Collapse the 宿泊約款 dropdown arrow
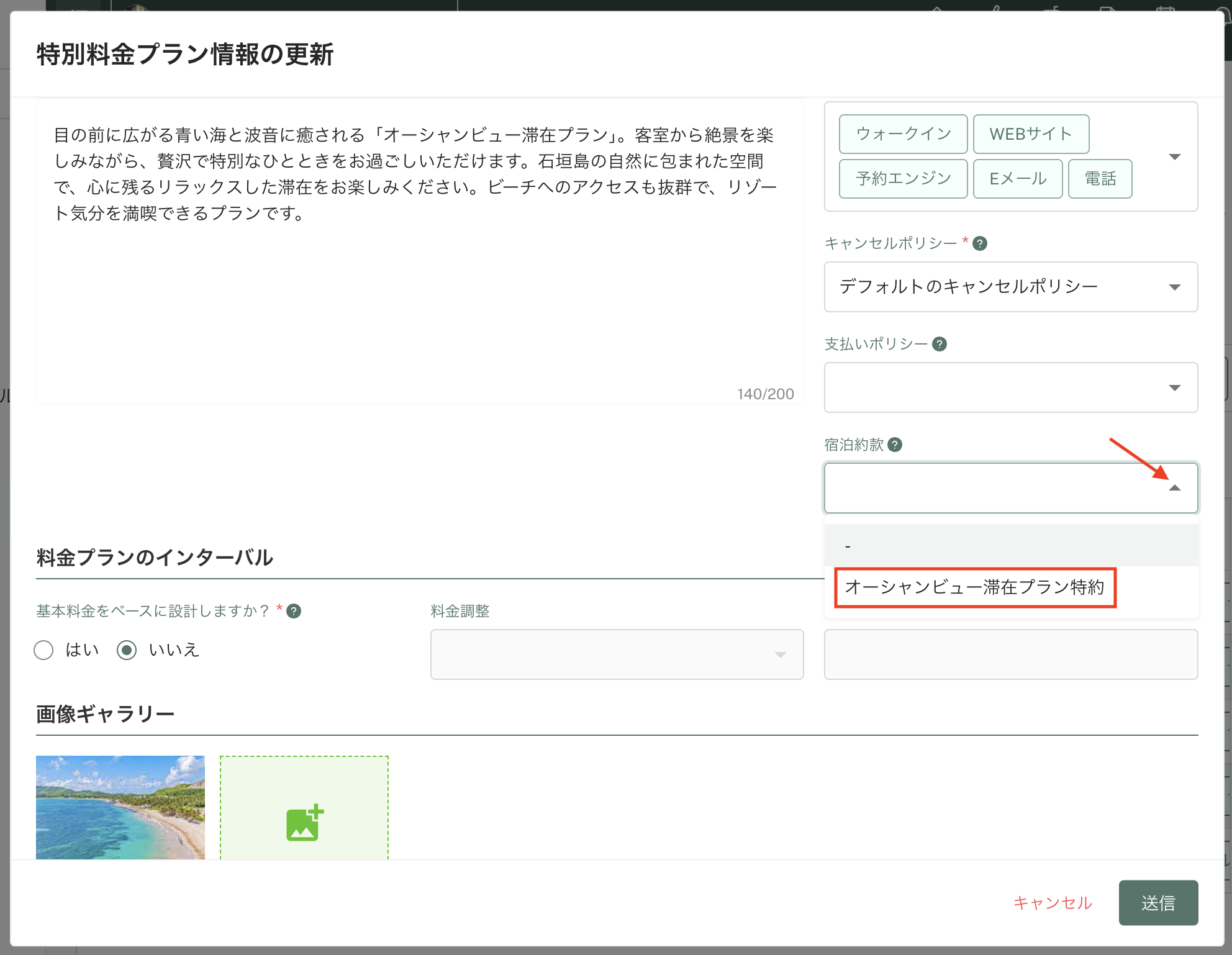 (1174, 488)
